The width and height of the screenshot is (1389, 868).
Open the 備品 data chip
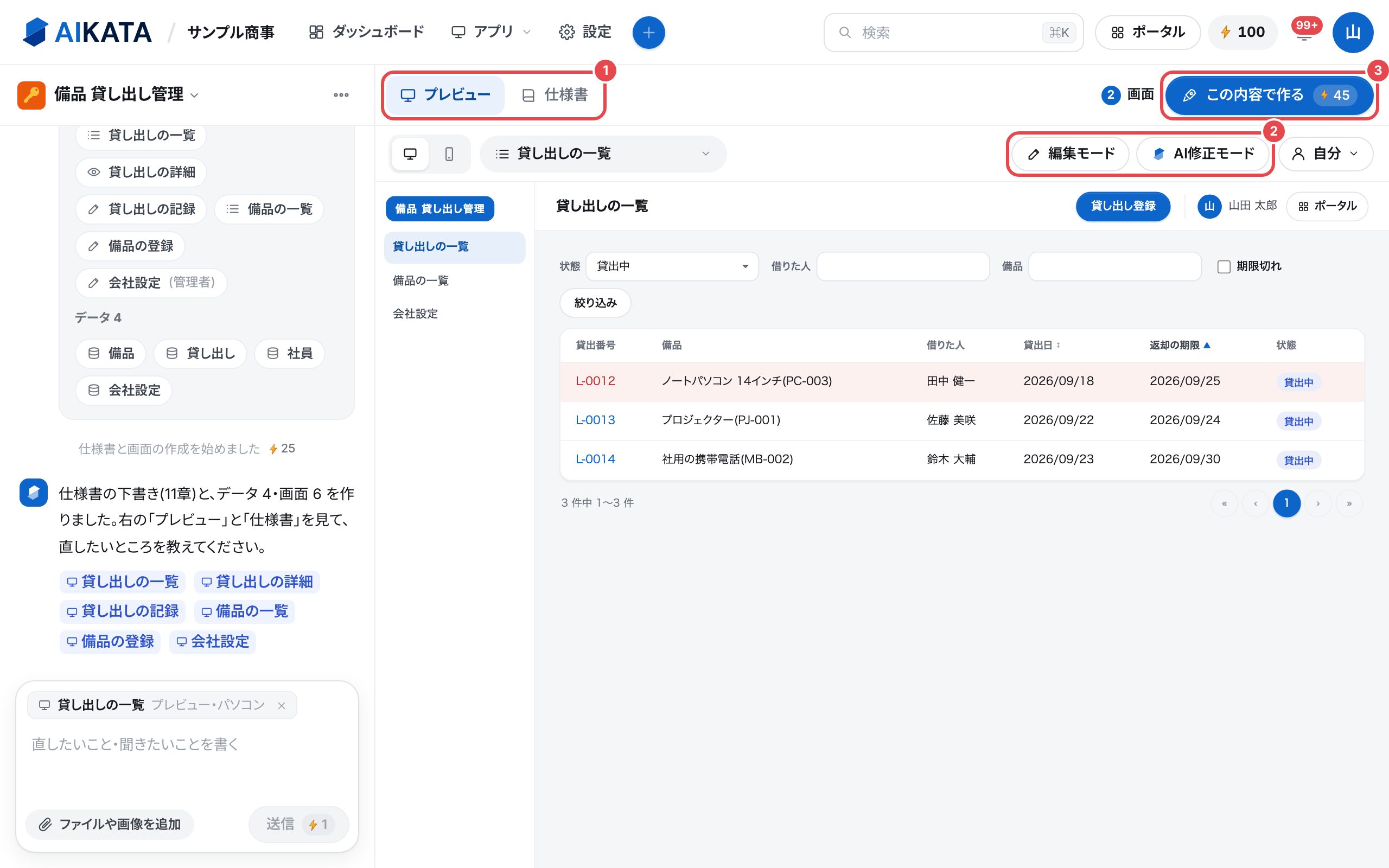coord(111,353)
